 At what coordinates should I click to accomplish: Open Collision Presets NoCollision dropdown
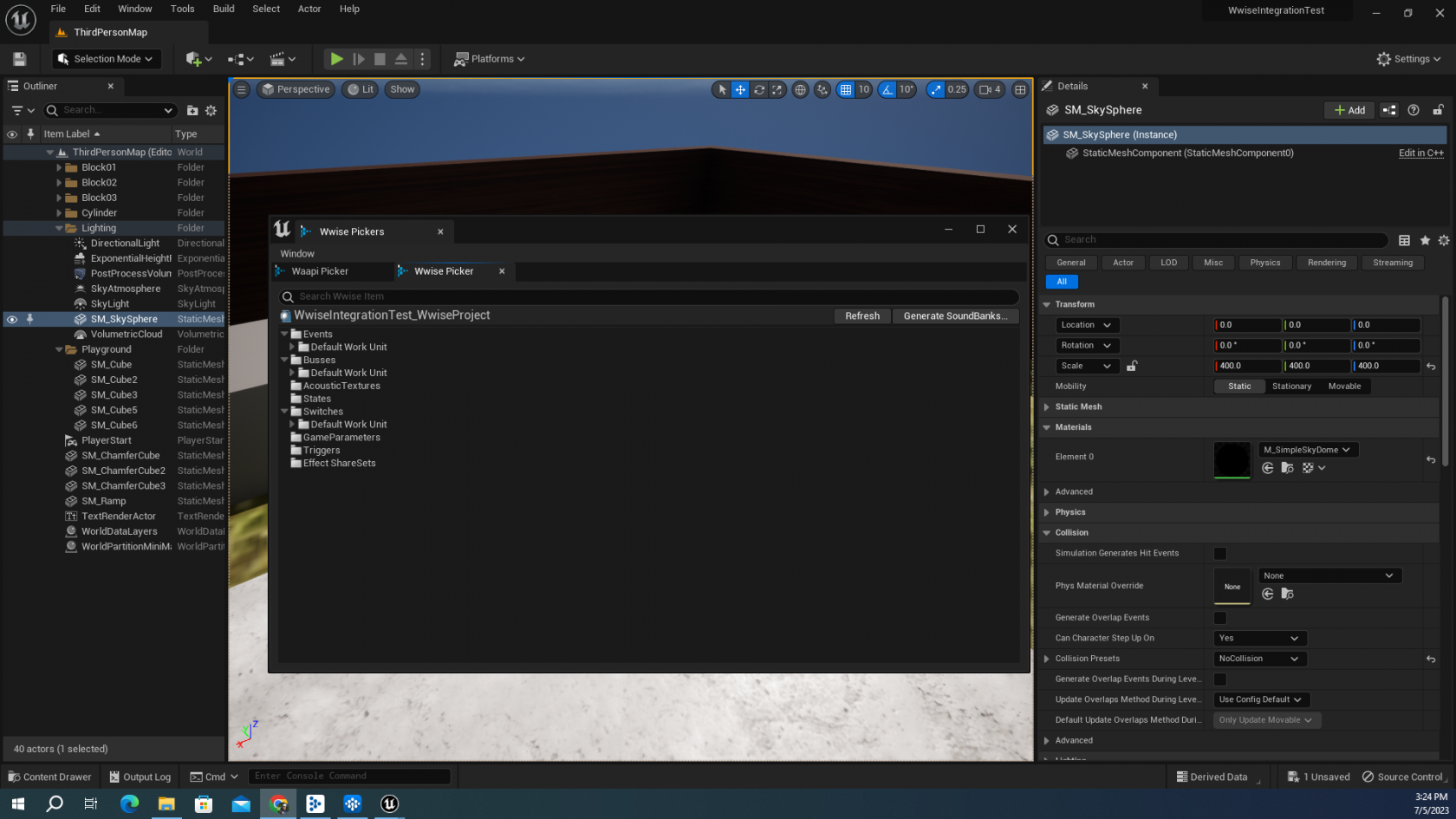(x=1259, y=659)
